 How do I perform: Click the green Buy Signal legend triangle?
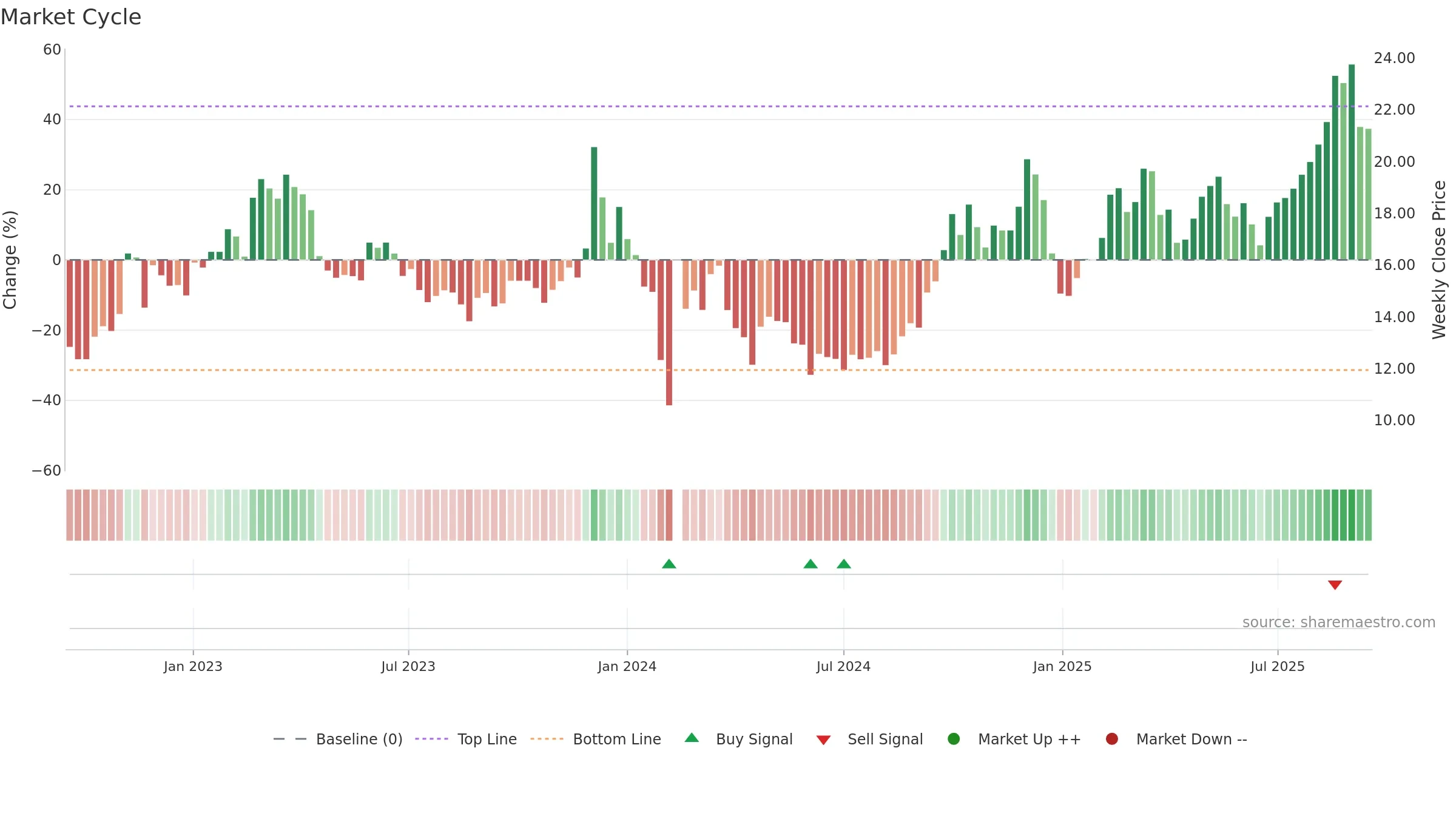[x=692, y=738]
